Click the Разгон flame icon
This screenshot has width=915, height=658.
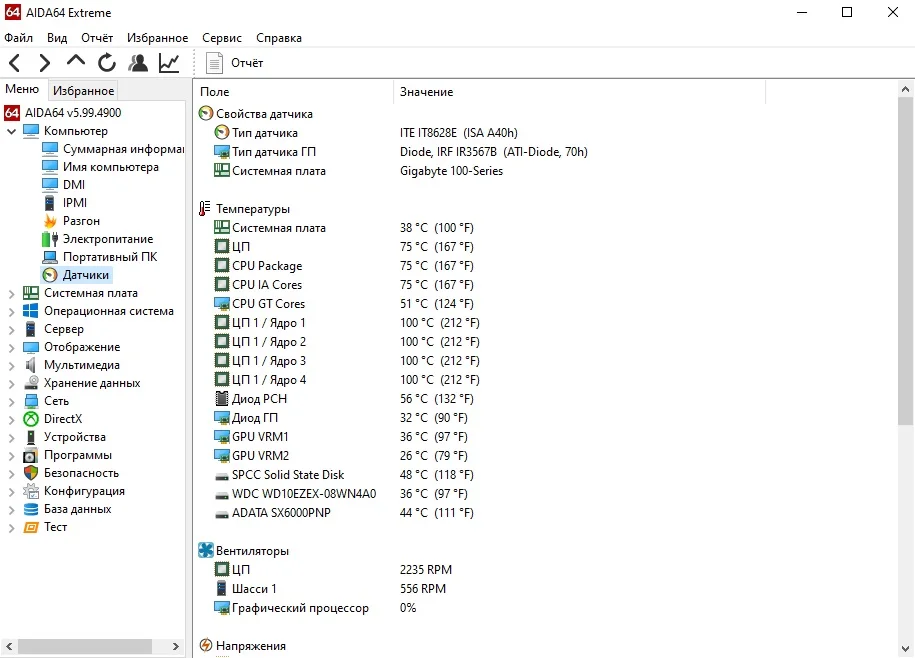pos(50,220)
